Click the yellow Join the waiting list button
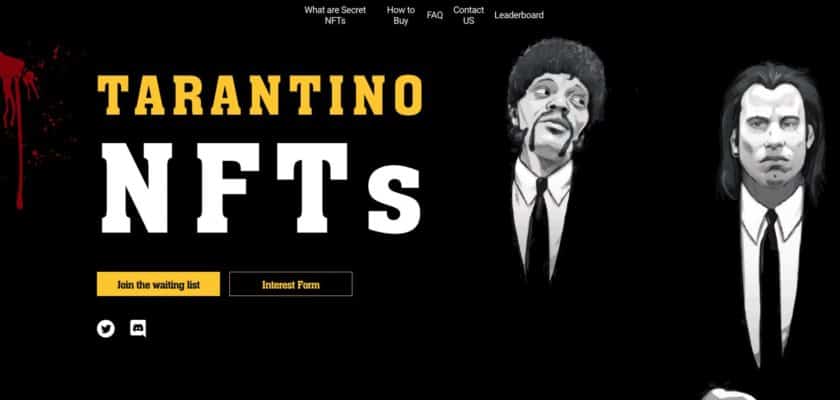The image size is (840, 400). 158,284
